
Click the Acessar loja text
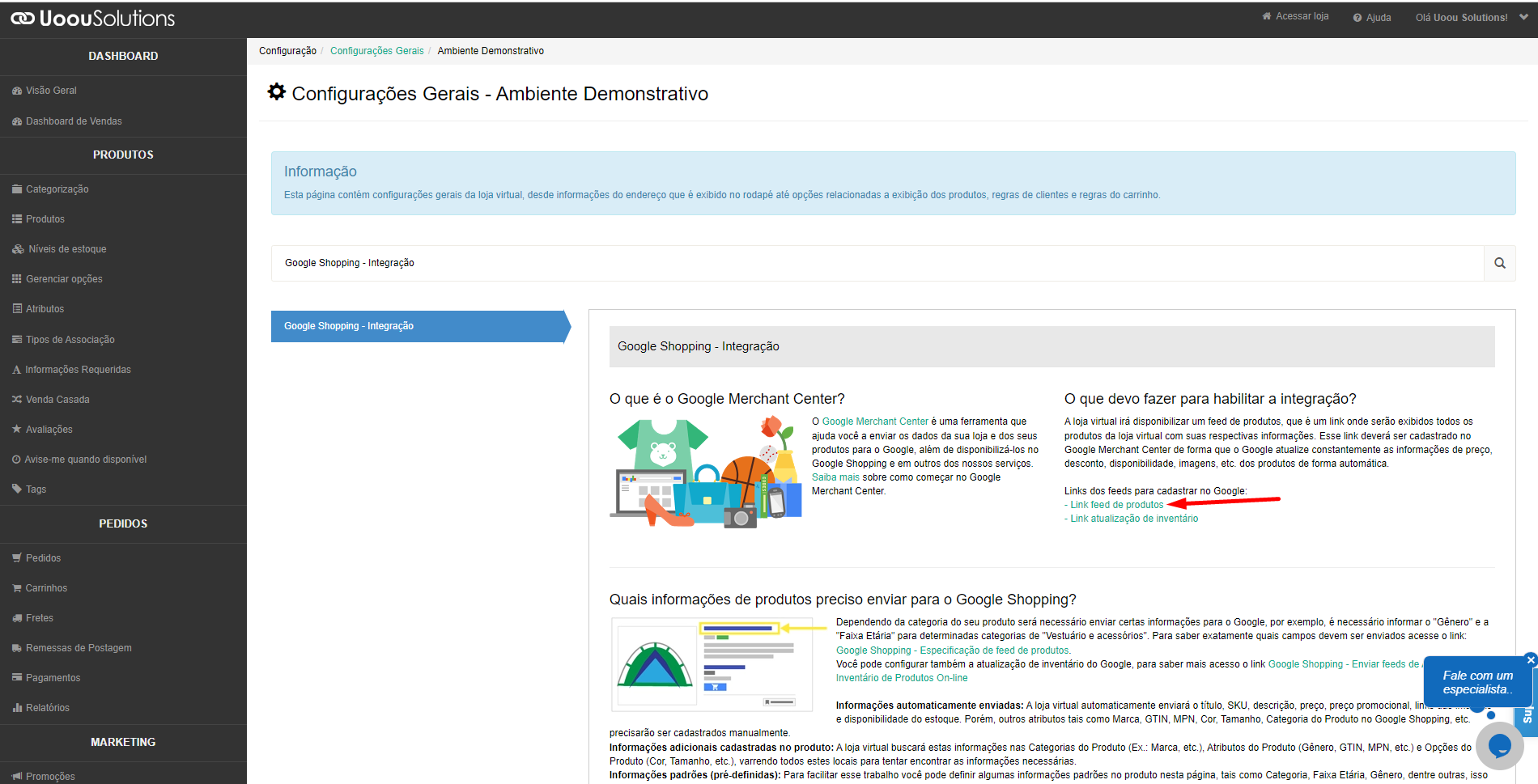(x=1302, y=16)
